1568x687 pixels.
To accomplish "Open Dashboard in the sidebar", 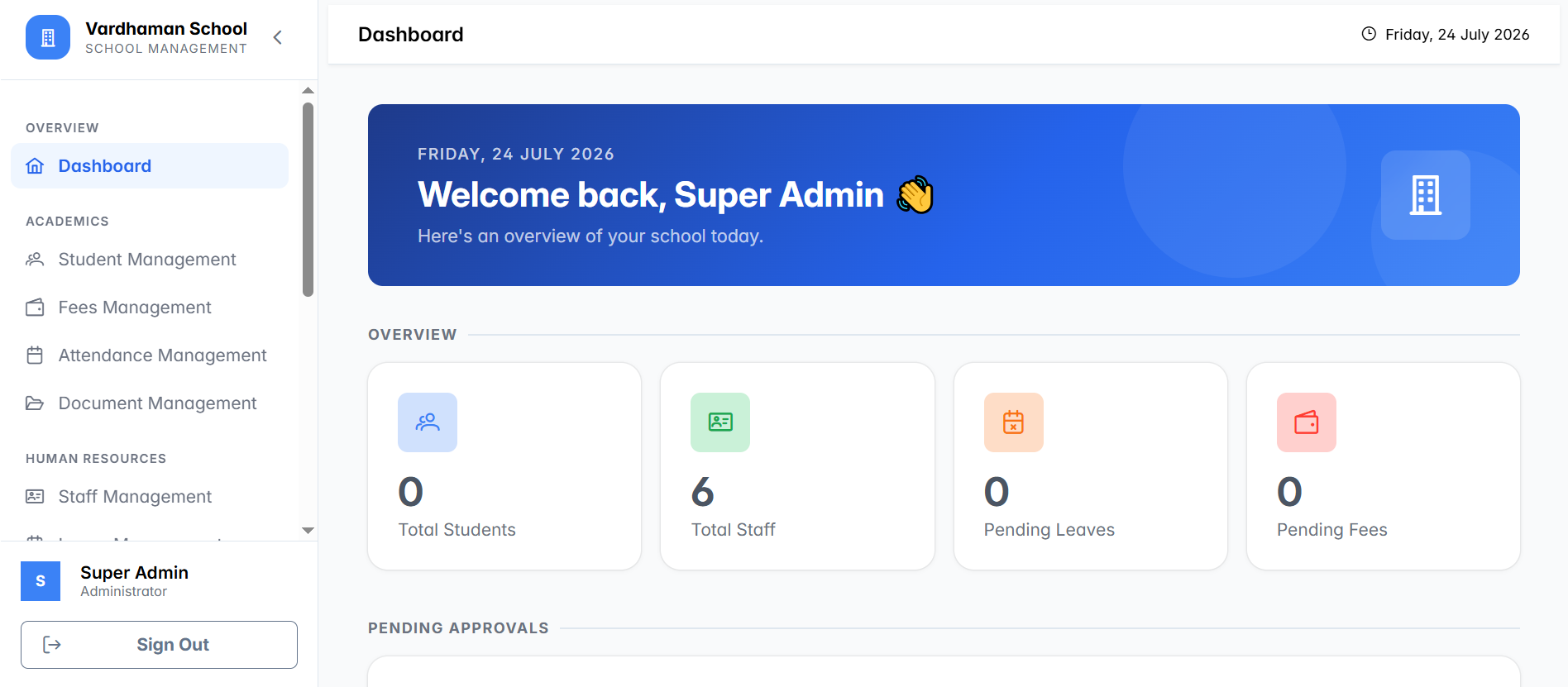I will pyautogui.click(x=150, y=165).
